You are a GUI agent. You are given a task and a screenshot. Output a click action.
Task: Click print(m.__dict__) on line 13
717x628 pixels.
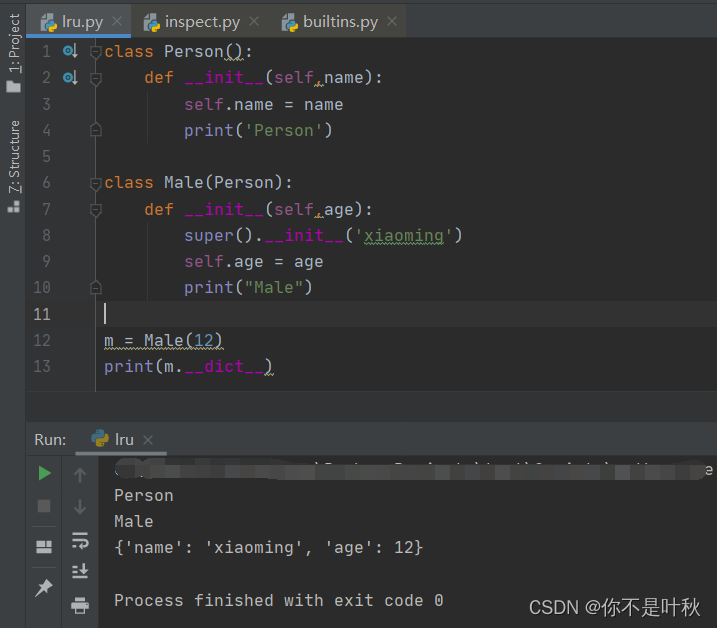pyautogui.click(x=188, y=367)
